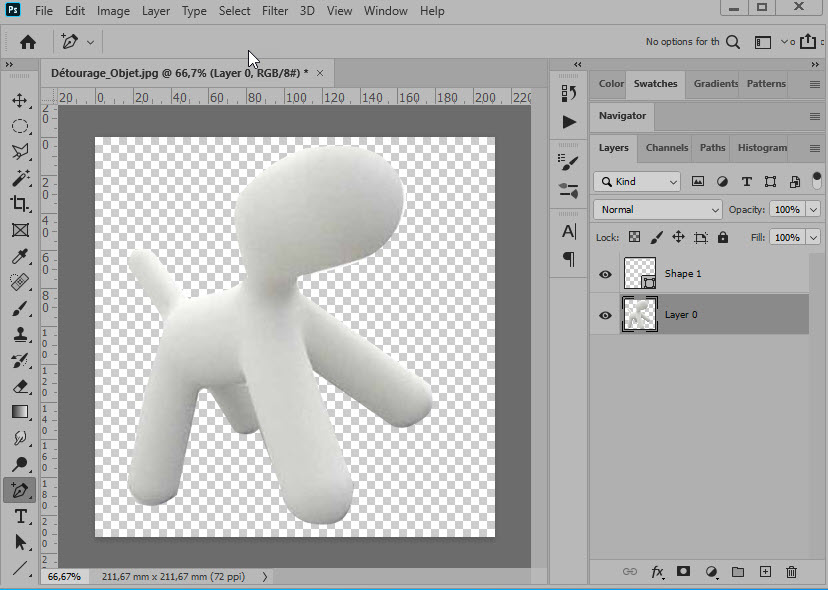
Task: Select the Move tool
Action: pyautogui.click(x=20, y=100)
